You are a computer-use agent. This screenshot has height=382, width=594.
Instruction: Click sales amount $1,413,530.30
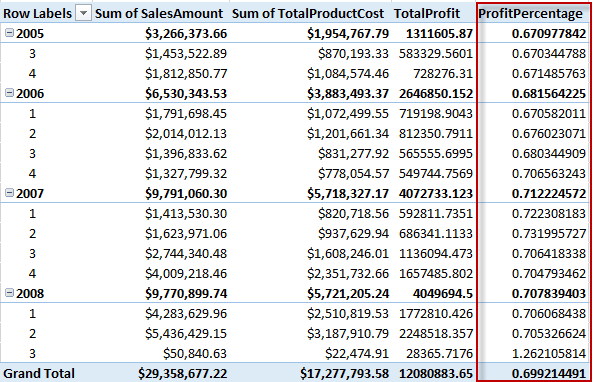[x=186, y=214]
